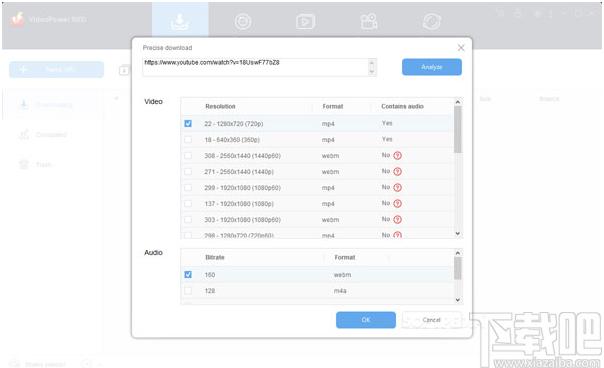Confirm with the OK button
Screen dimensions: 604x368
point(366,320)
